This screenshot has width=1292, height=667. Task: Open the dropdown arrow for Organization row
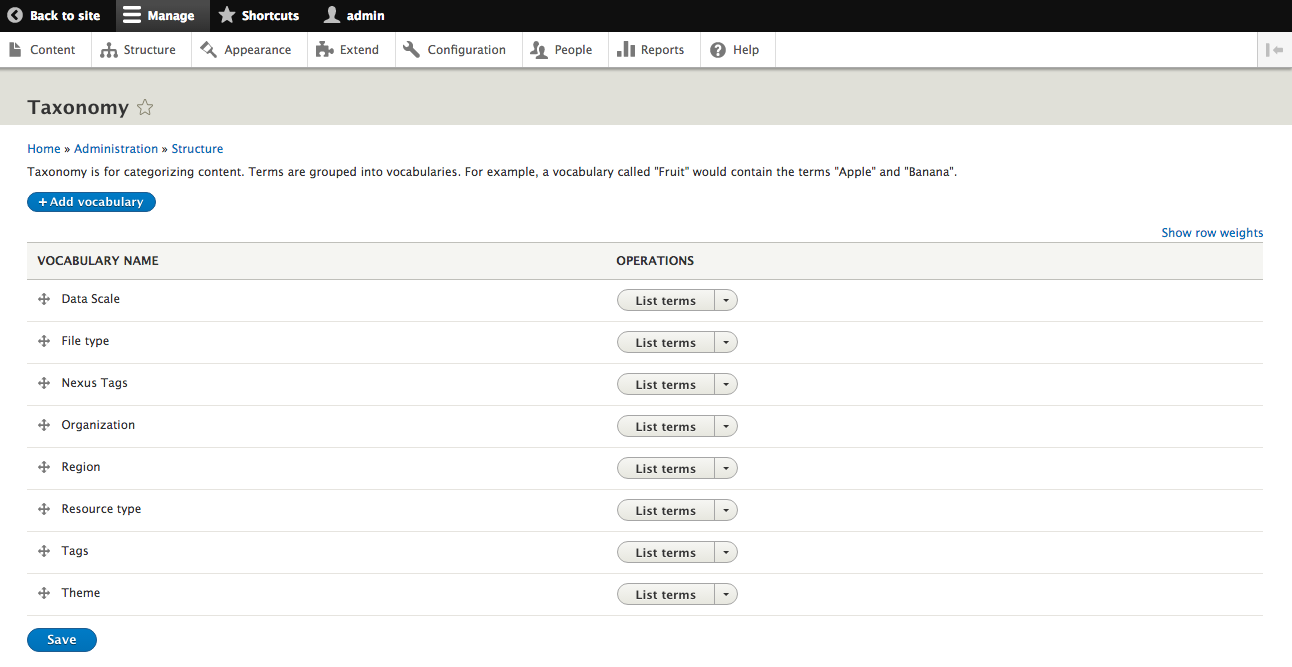click(726, 427)
